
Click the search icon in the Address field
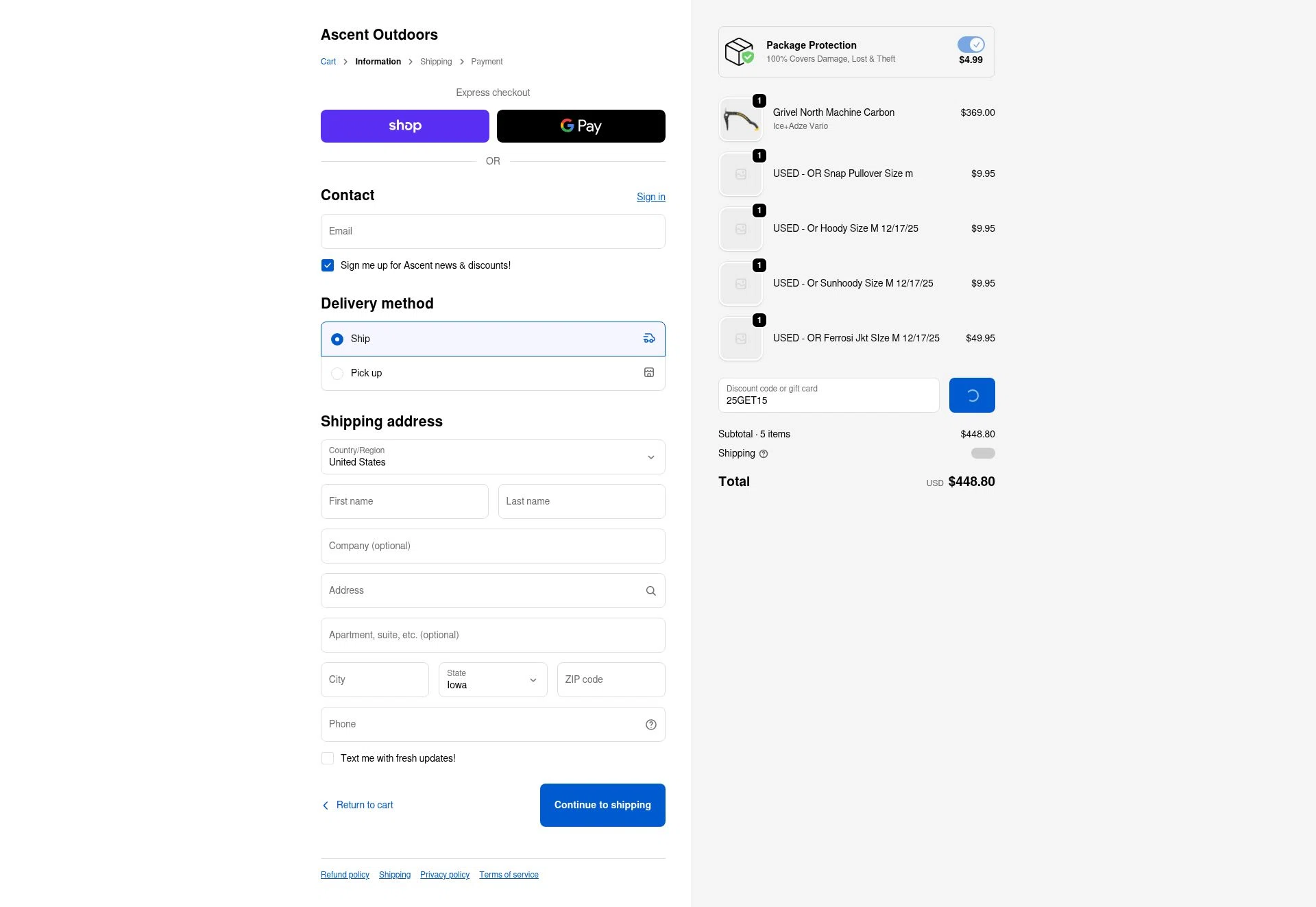(x=650, y=590)
